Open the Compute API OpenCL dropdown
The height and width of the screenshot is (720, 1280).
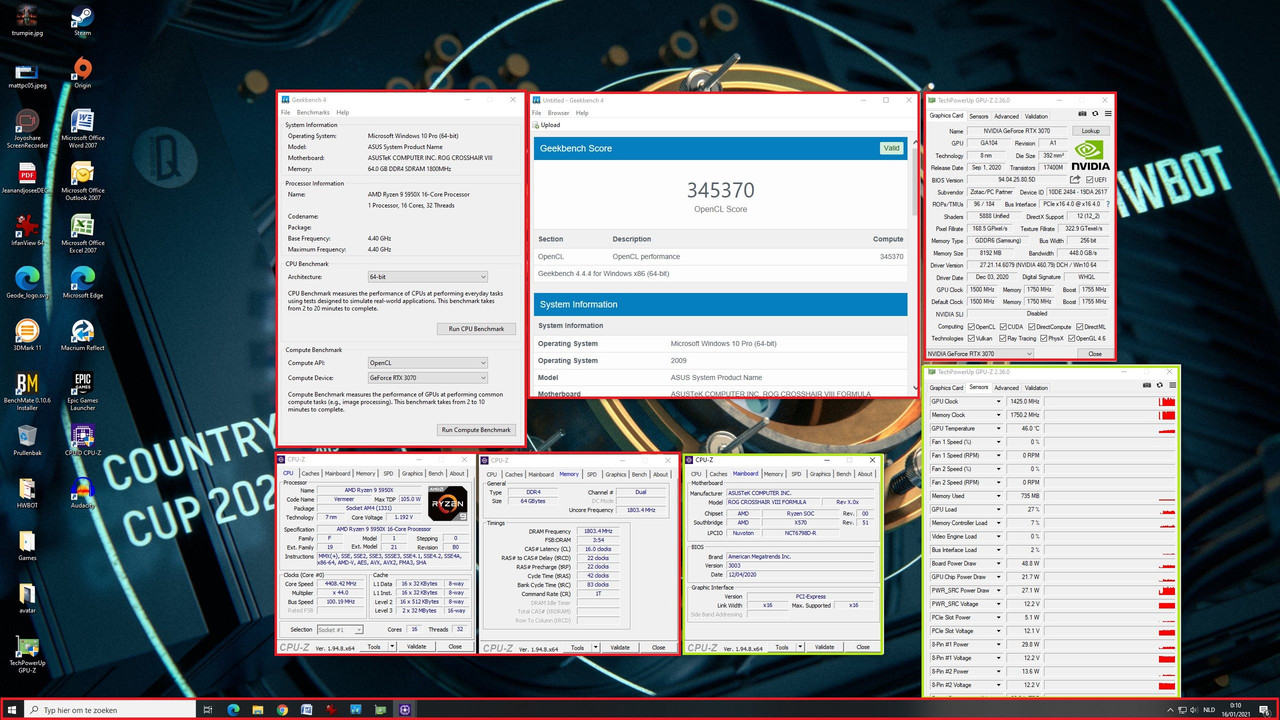tap(427, 363)
